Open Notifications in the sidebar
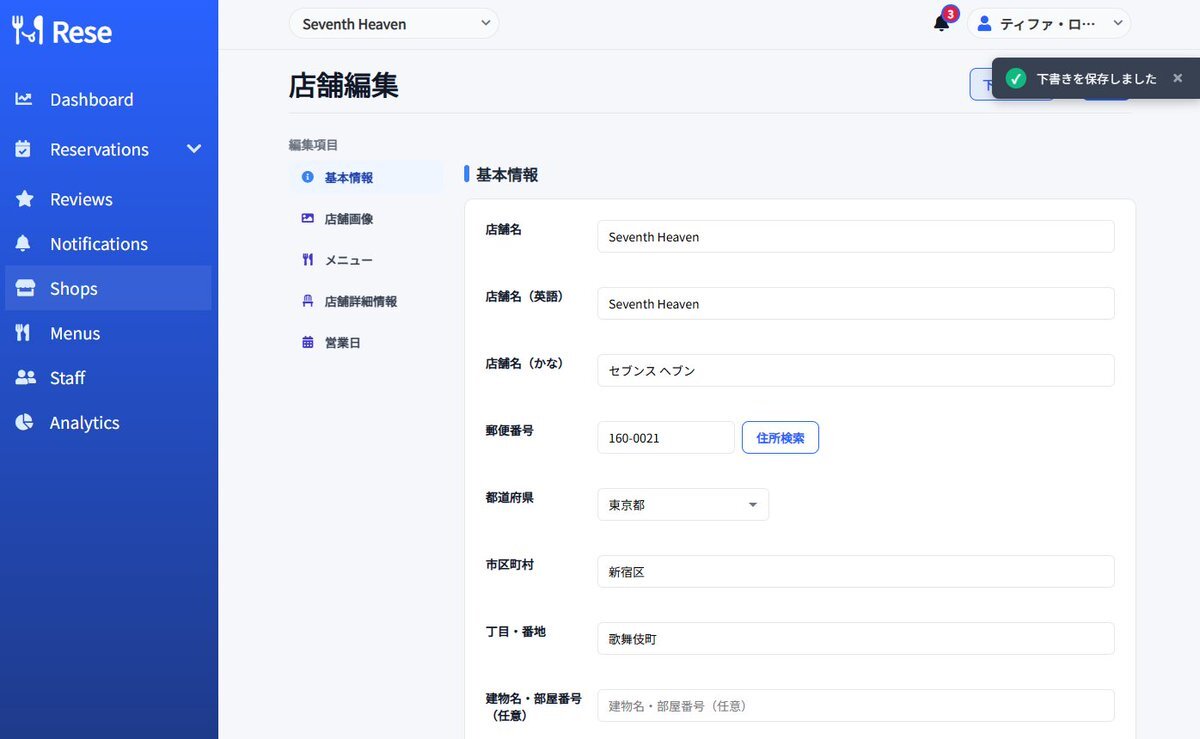The height and width of the screenshot is (739, 1200). [x=98, y=244]
